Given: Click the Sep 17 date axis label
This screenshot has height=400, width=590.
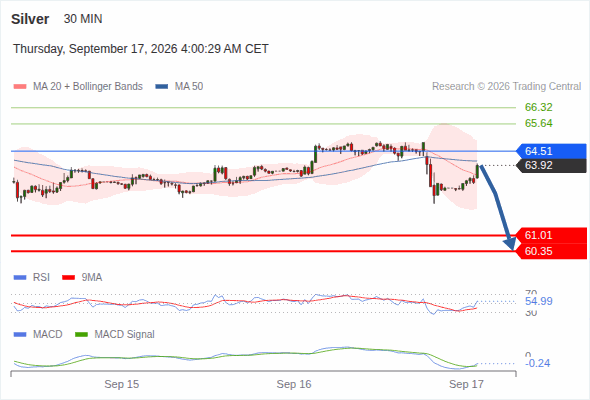Looking at the screenshot, I should point(466,384).
